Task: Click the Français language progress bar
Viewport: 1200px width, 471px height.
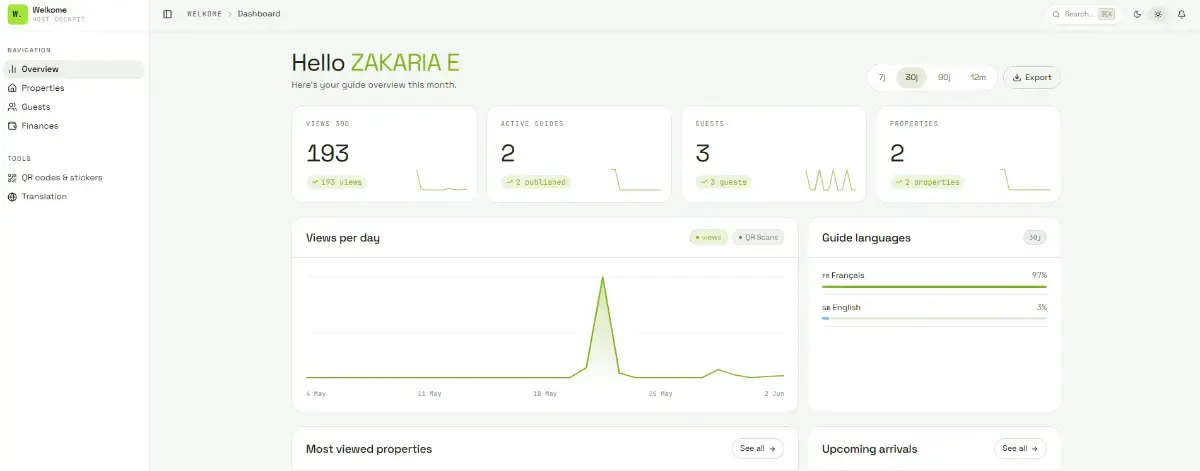Action: 934,287
